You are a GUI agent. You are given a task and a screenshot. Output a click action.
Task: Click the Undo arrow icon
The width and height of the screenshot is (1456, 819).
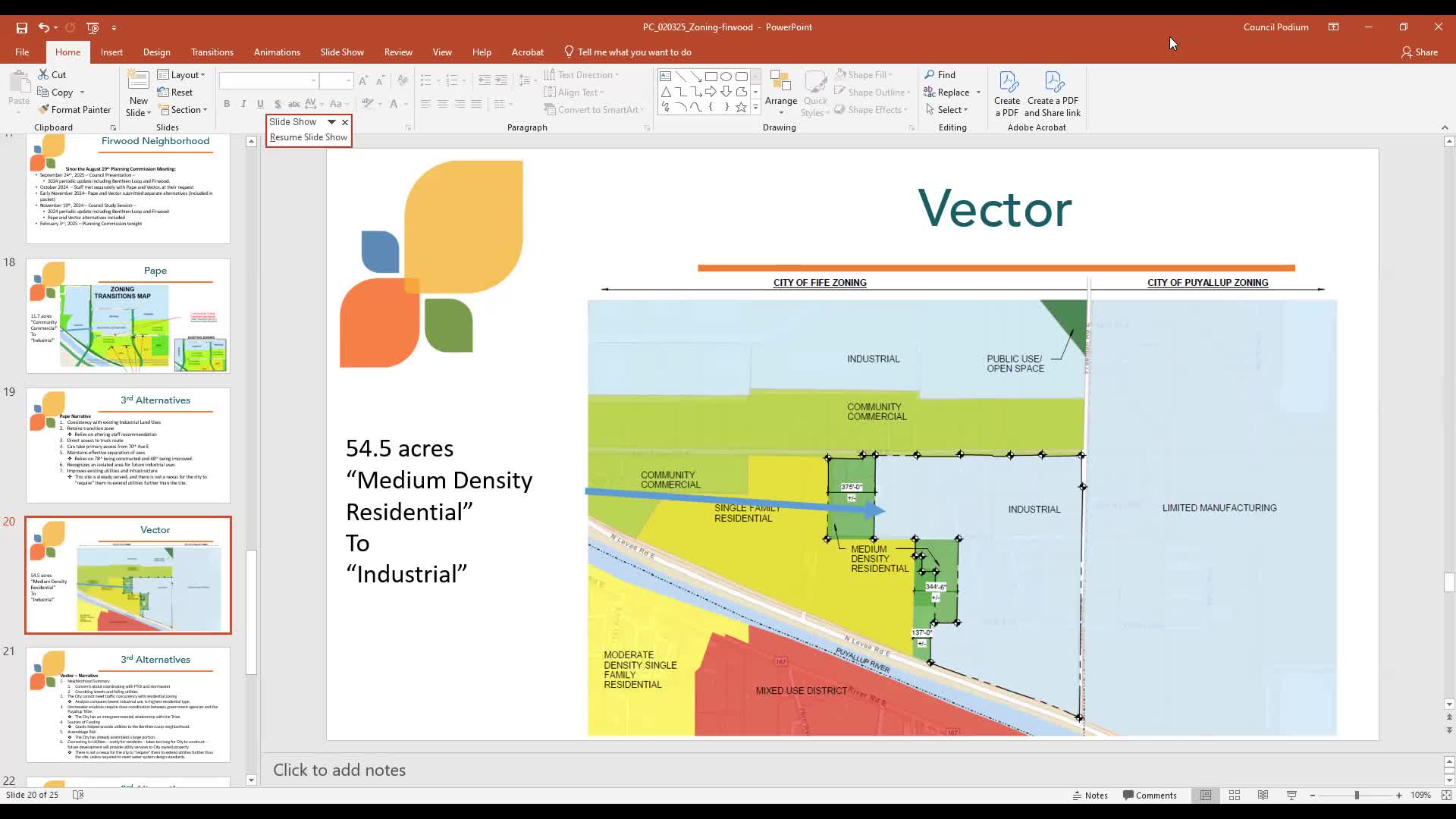(x=44, y=27)
